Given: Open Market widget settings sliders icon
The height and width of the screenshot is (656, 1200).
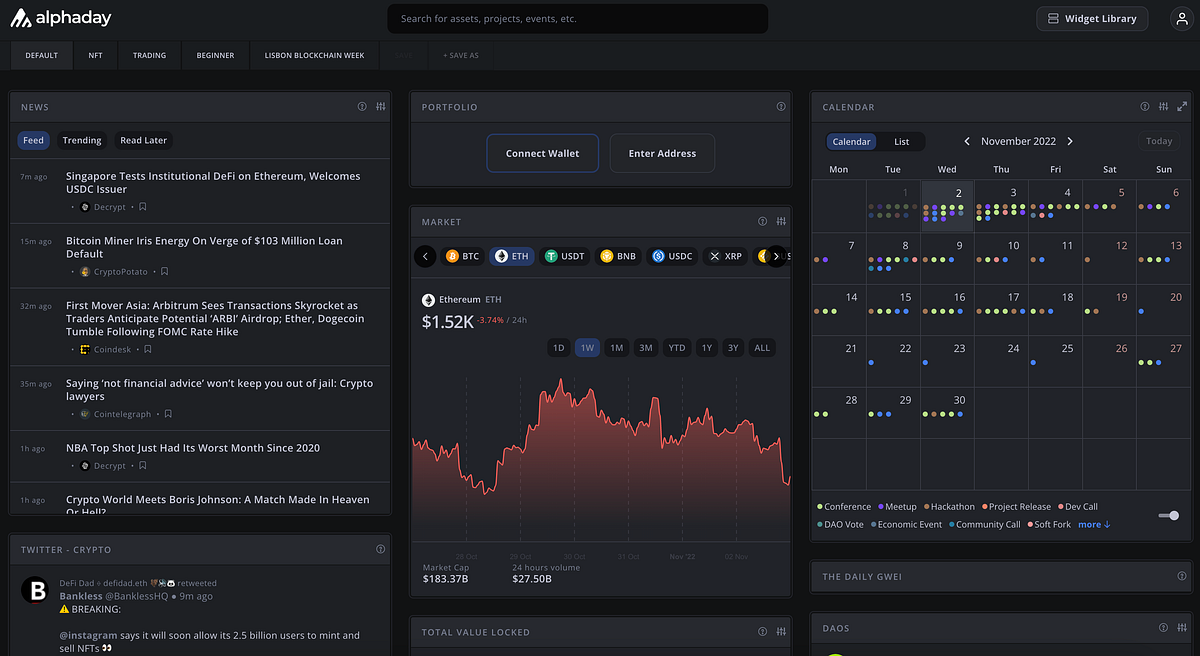Looking at the screenshot, I should pyautogui.click(x=781, y=222).
